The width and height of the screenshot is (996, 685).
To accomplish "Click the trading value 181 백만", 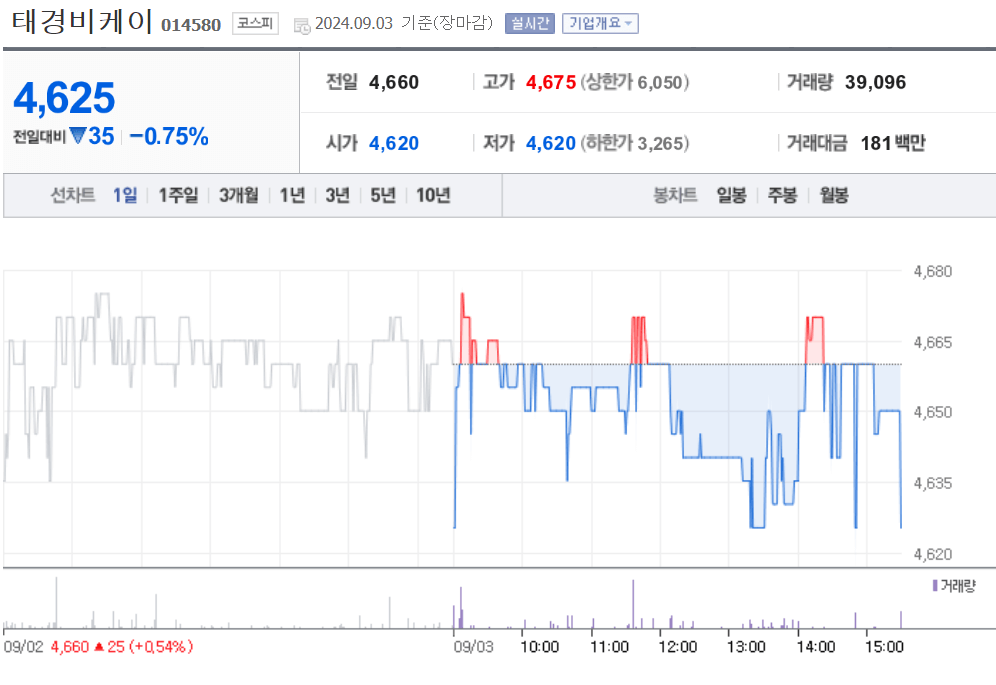I will [x=892, y=143].
